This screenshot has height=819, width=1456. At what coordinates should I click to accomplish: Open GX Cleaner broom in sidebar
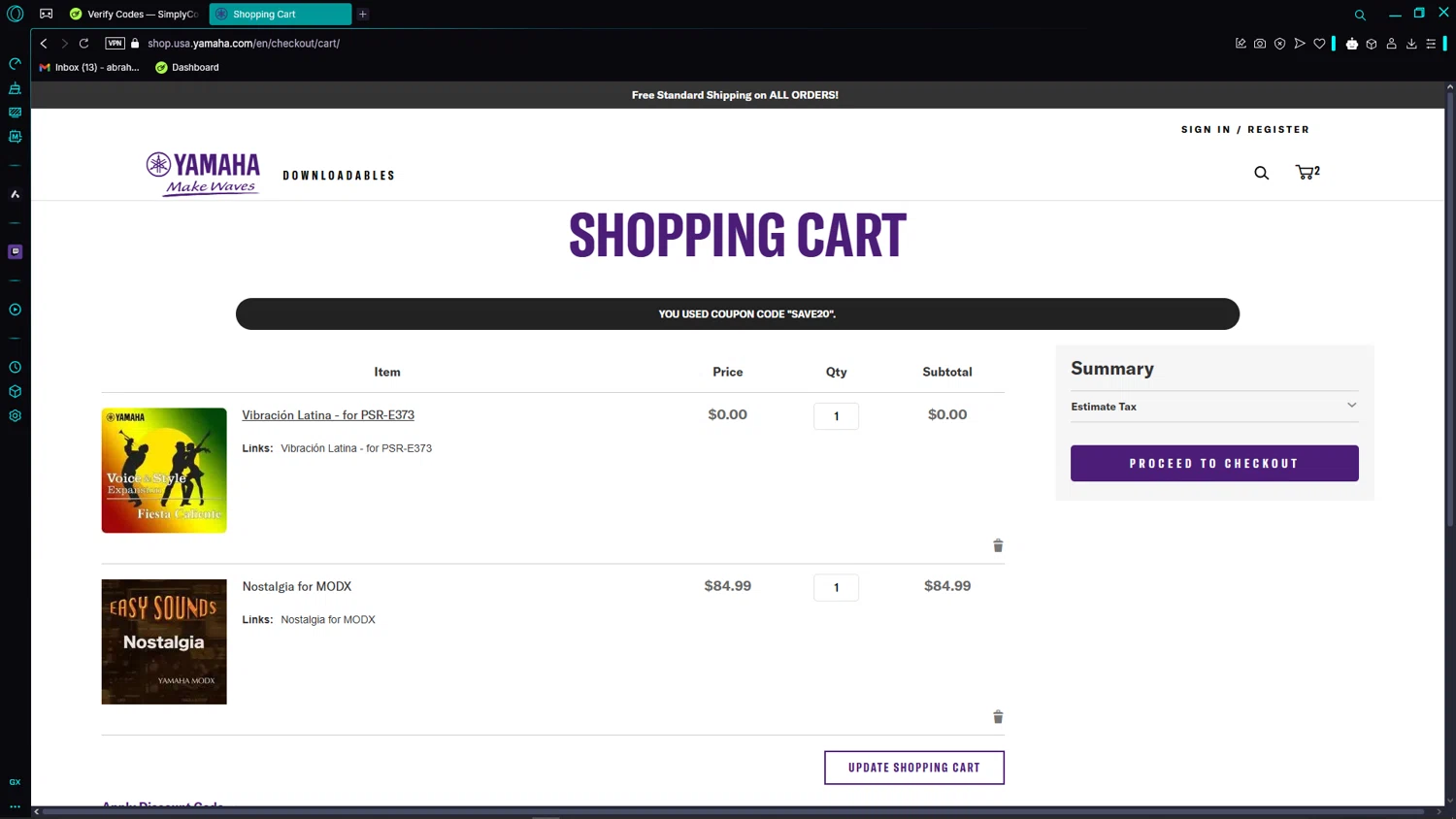[x=15, y=88]
